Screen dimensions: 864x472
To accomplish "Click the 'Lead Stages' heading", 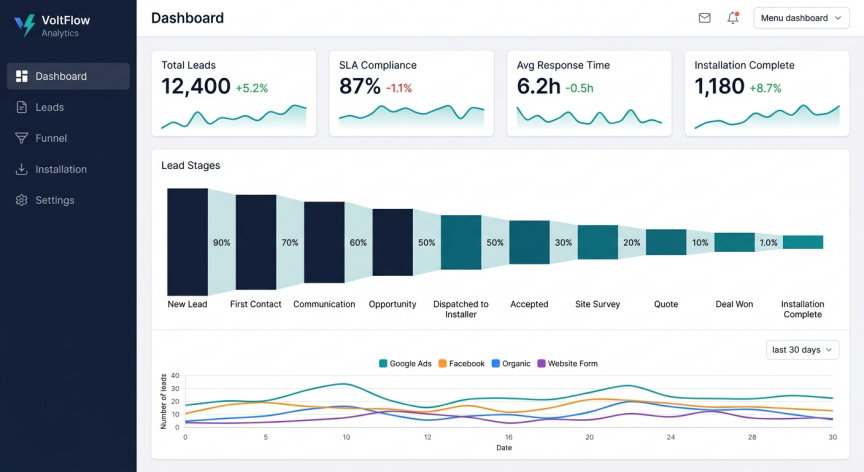I will [191, 165].
